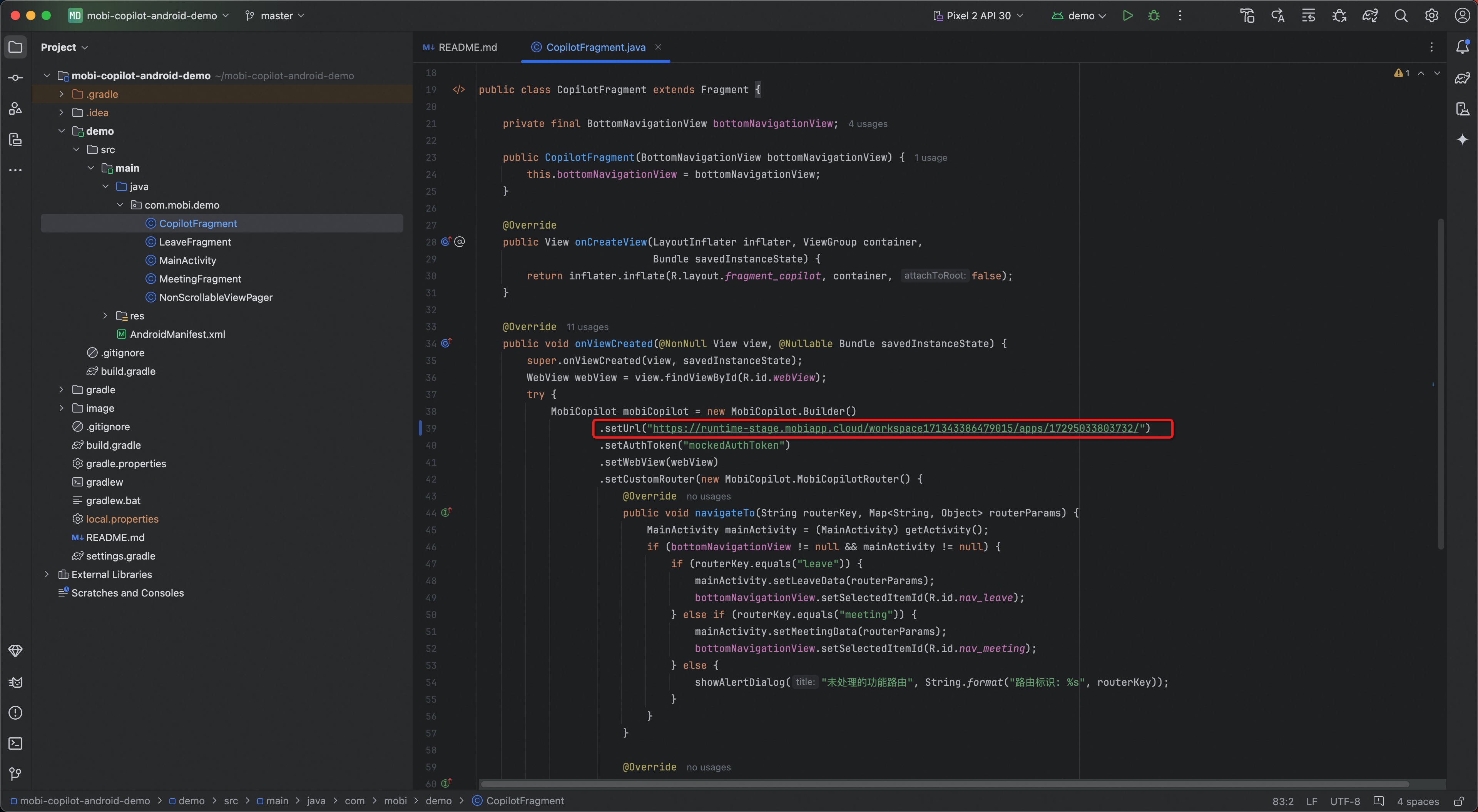Open the demo run configuration dropdown
The image size is (1478, 812).
(1079, 15)
